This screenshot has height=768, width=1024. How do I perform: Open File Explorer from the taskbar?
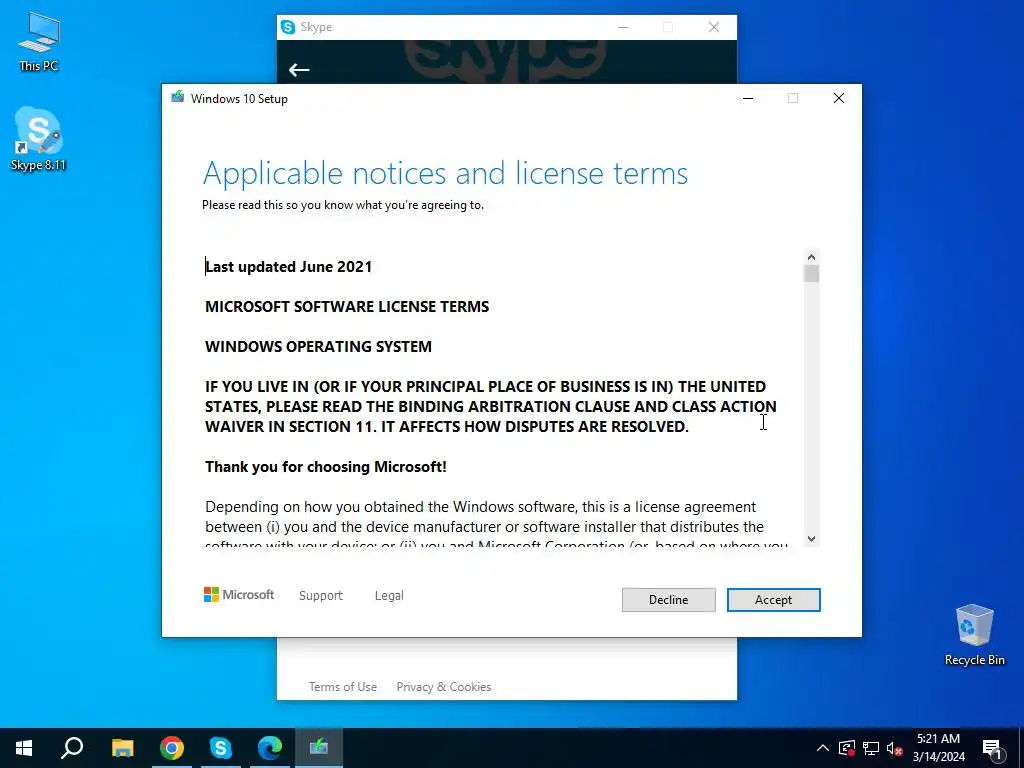tap(122, 748)
